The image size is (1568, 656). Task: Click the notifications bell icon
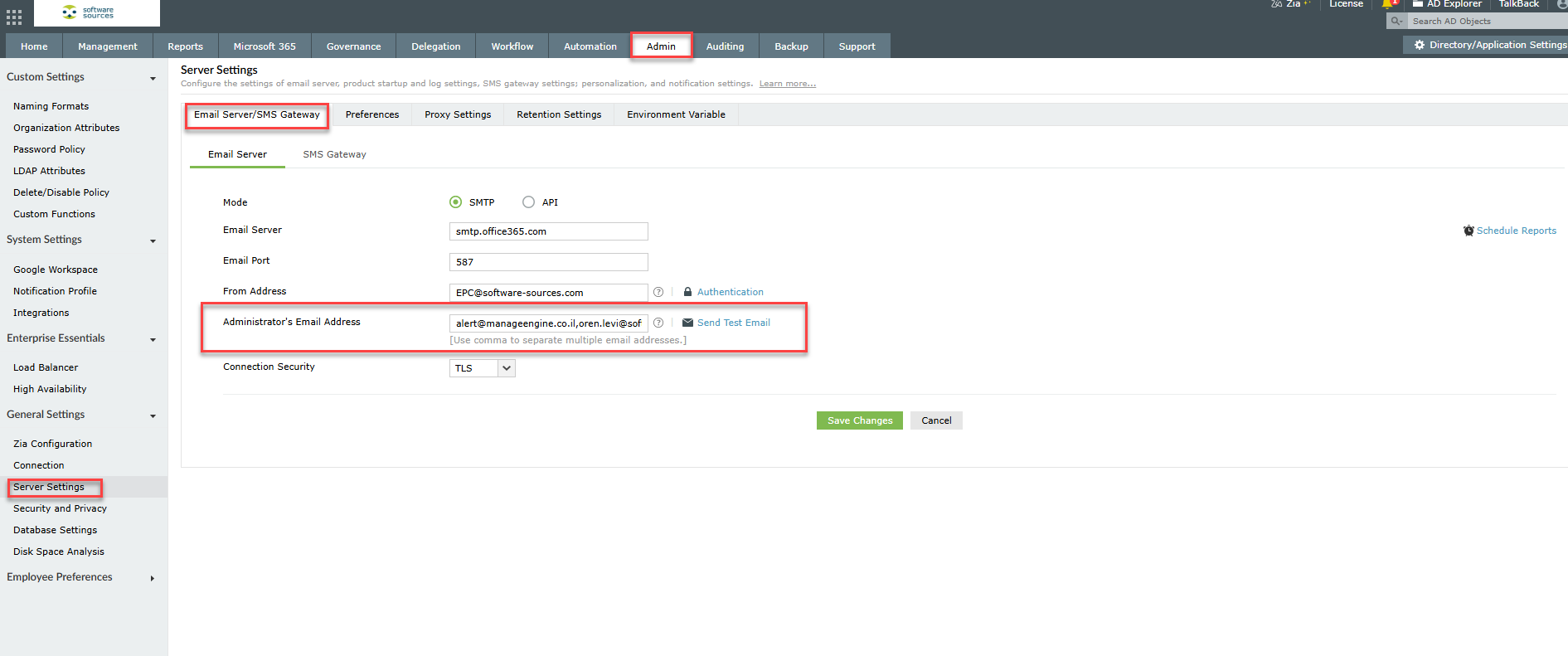(1388, 4)
